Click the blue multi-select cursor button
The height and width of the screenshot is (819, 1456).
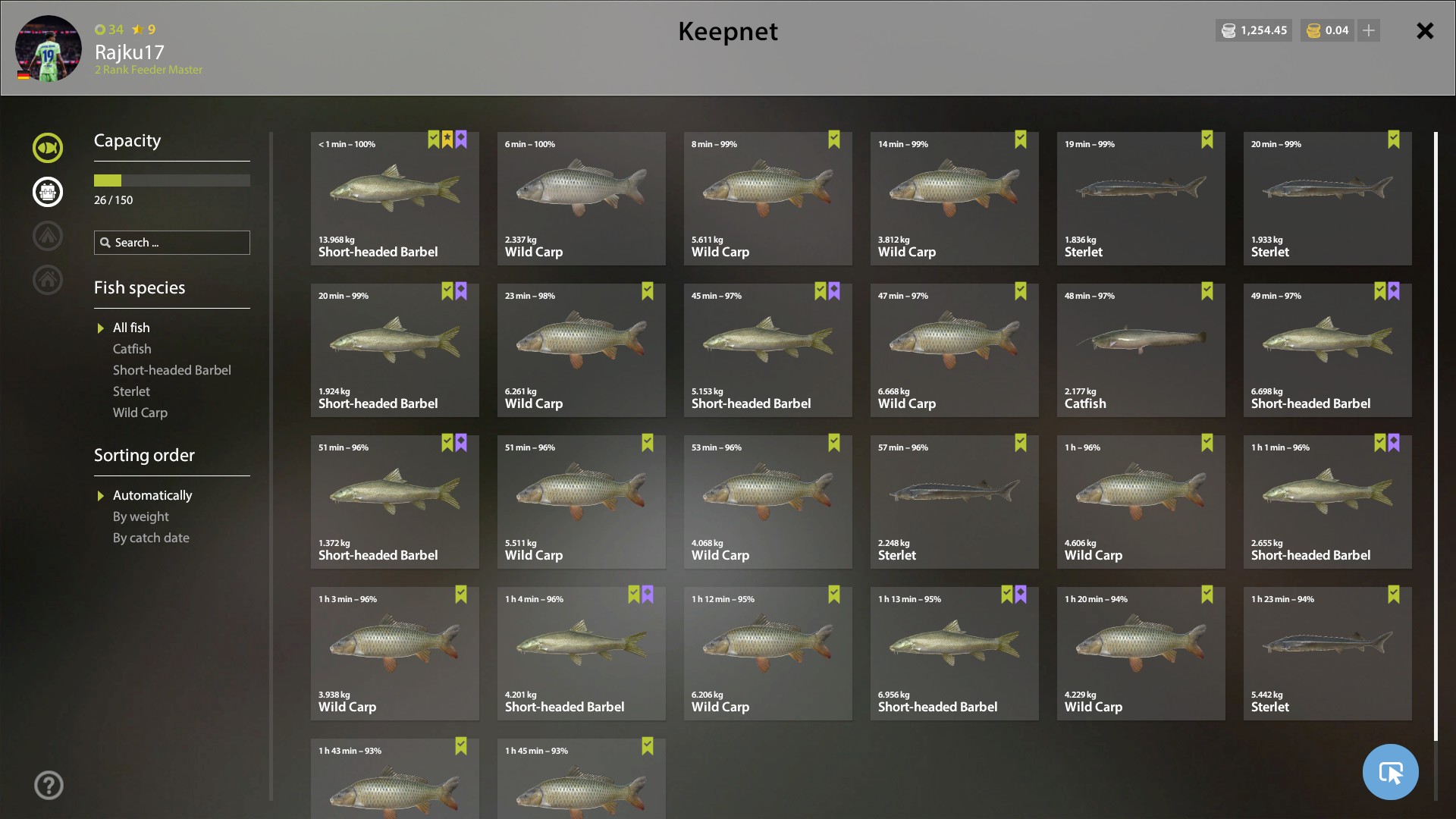[1390, 772]
